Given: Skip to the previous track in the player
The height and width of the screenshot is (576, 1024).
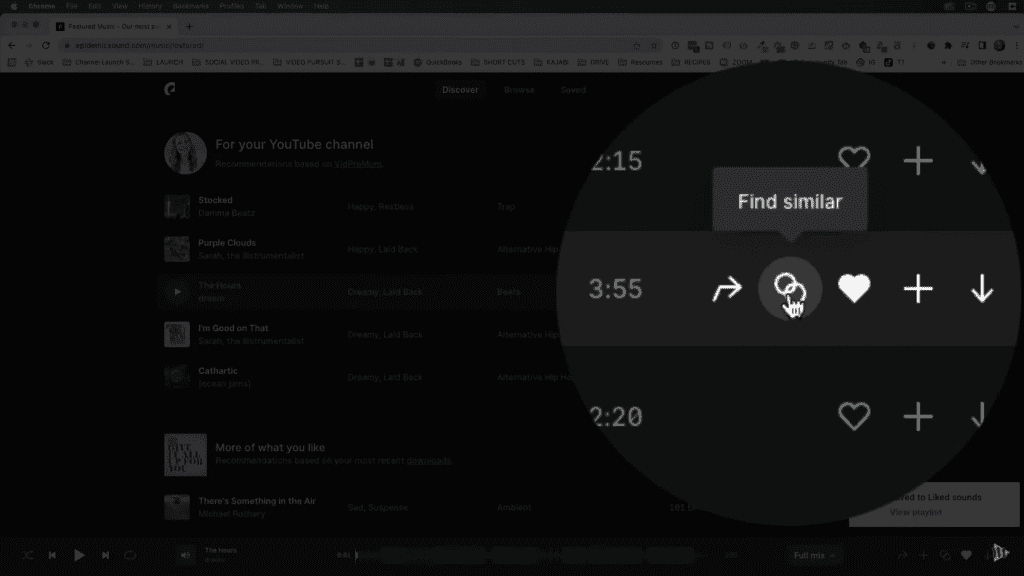Looking at the screenshot, I should point(52,555).
